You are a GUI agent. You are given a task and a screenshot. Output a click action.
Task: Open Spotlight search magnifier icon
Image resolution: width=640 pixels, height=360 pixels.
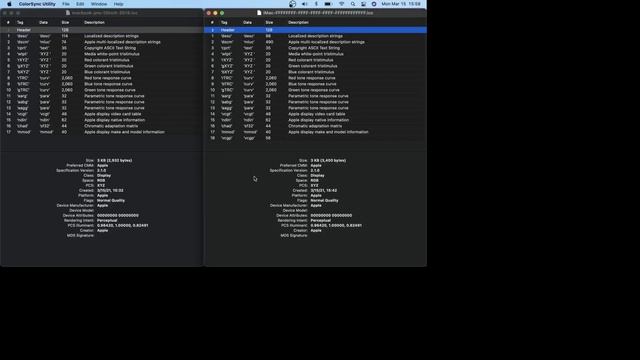pos(353,4)
